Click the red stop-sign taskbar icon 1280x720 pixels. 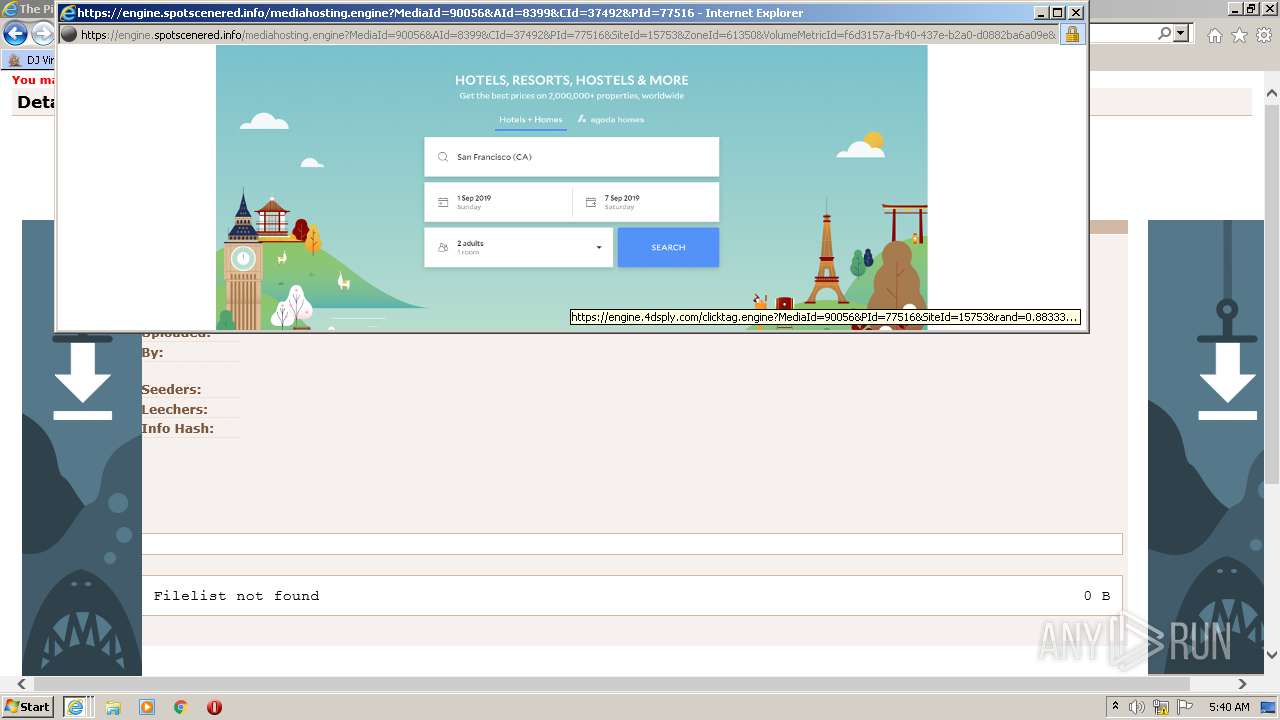(x=214, y=707)
